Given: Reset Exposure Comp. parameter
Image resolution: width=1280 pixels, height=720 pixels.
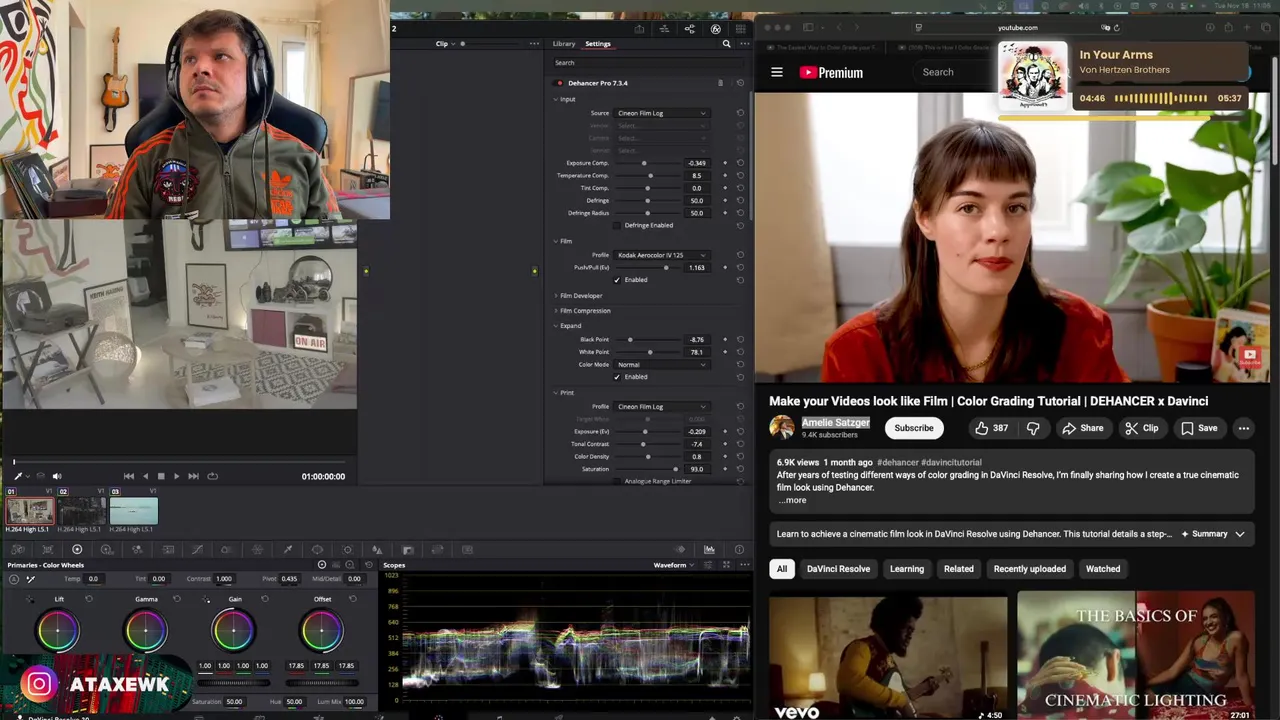Looking at the screenshot, I should click(740, 163).
